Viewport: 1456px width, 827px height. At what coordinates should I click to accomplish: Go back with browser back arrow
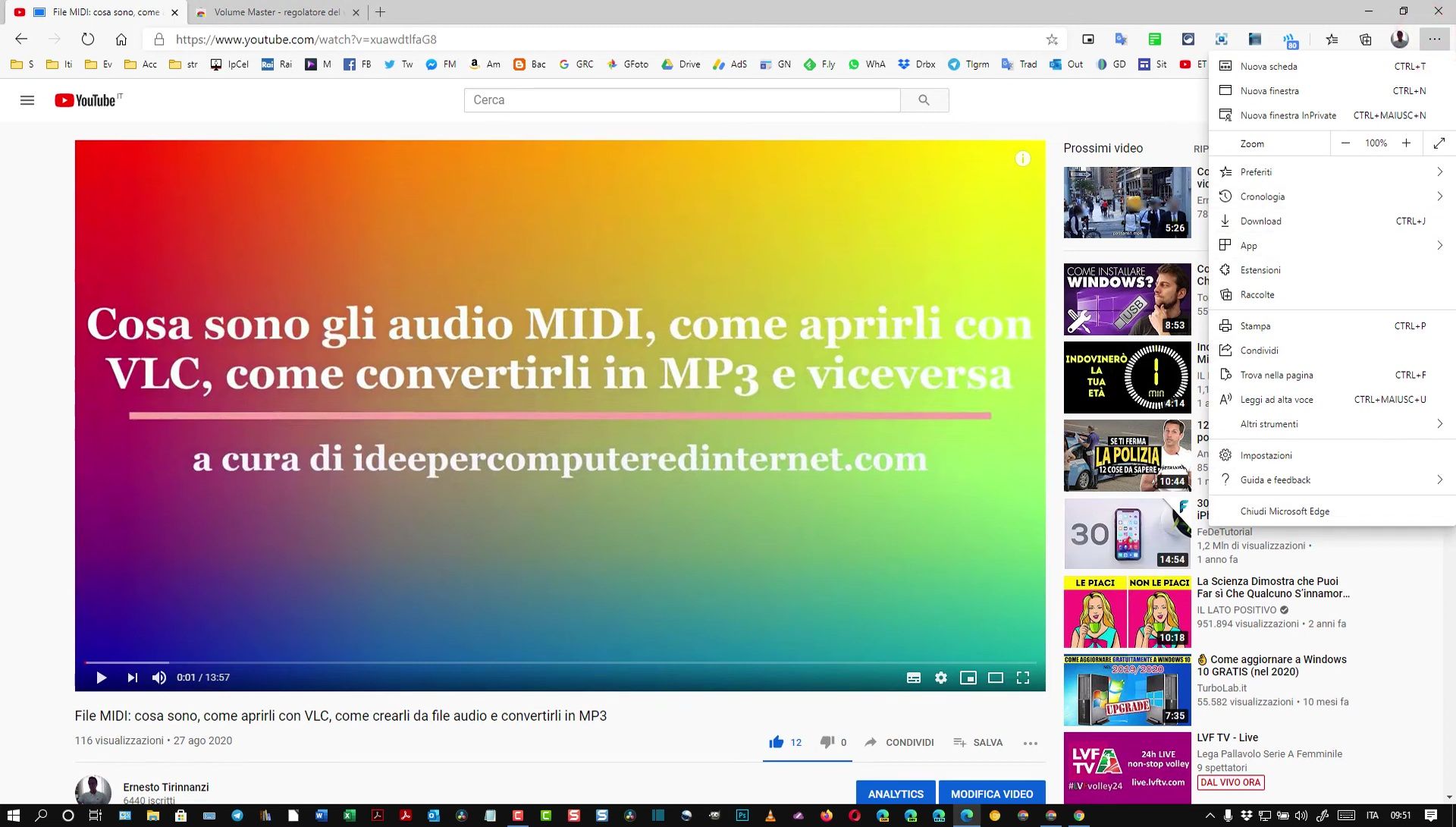pyautogui.click(x=21, y=39)
